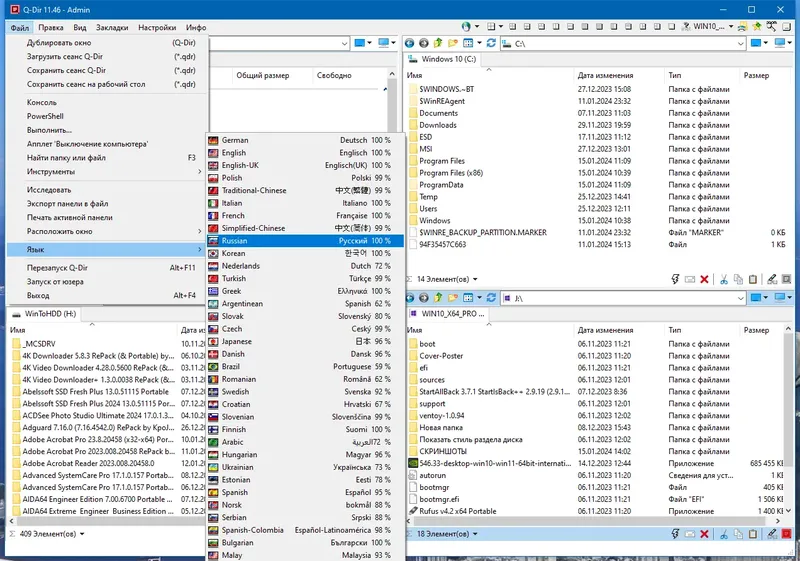Select Перезапуск Q-Dir menu item

[x=108, y=268]
